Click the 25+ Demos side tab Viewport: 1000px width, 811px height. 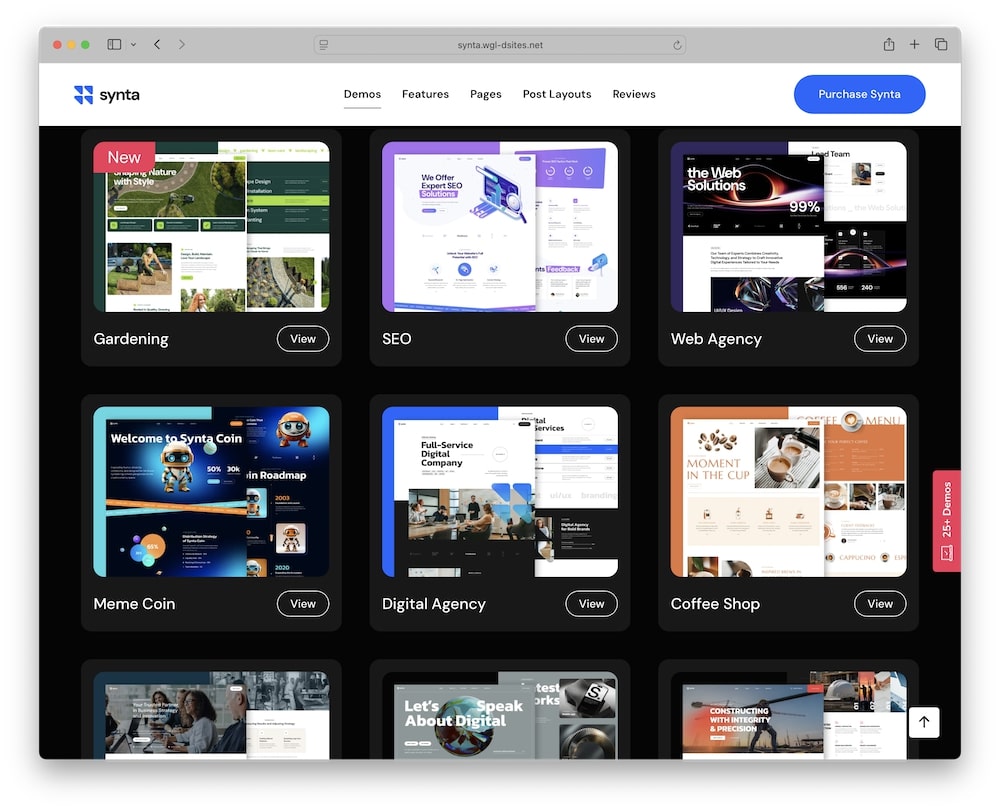(946, 521)
